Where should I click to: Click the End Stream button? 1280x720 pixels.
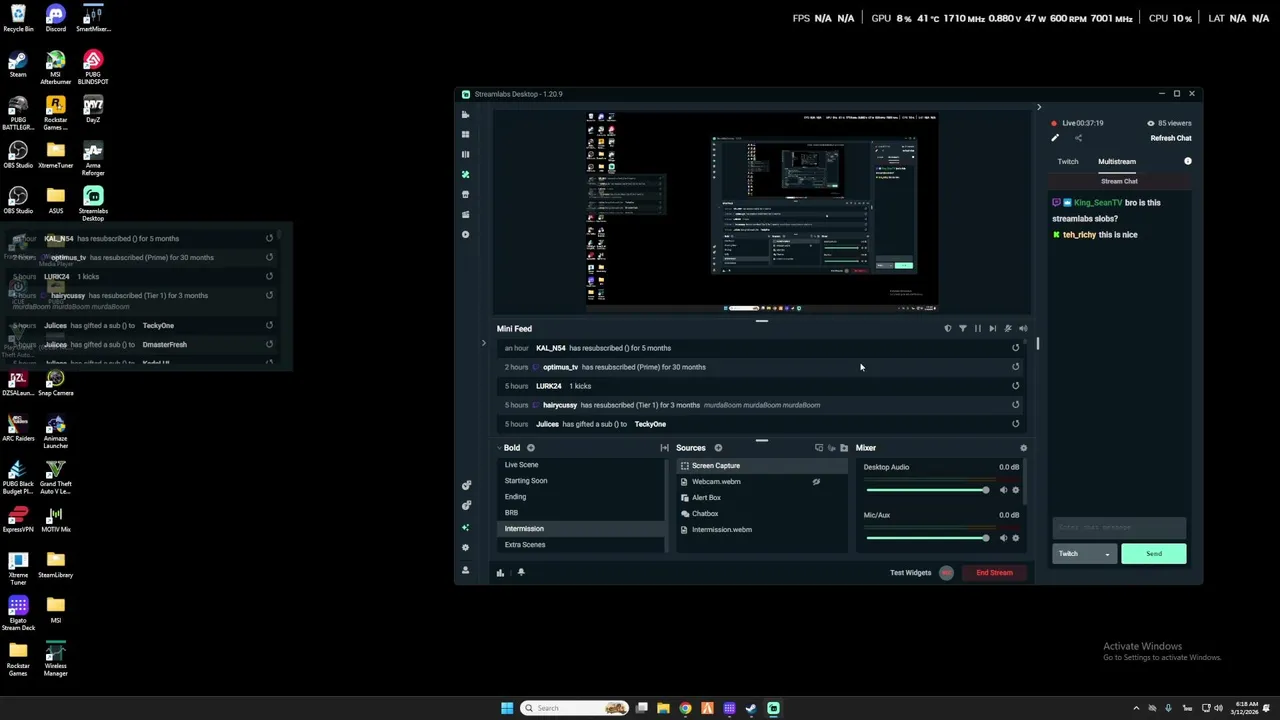click(994, 573)
